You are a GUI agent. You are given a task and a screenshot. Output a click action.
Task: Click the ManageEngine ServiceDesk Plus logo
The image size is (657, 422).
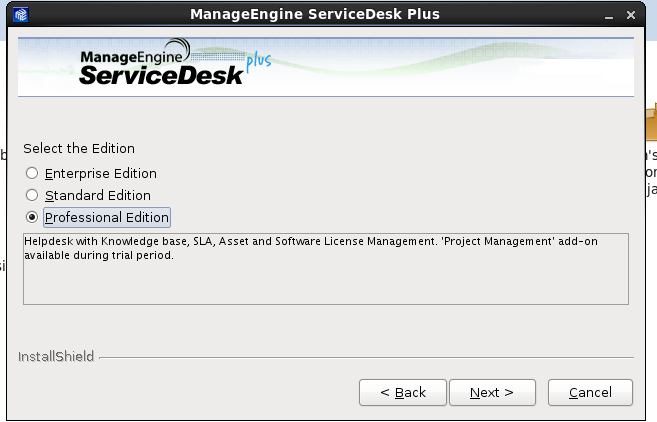[x=175, y=63]
